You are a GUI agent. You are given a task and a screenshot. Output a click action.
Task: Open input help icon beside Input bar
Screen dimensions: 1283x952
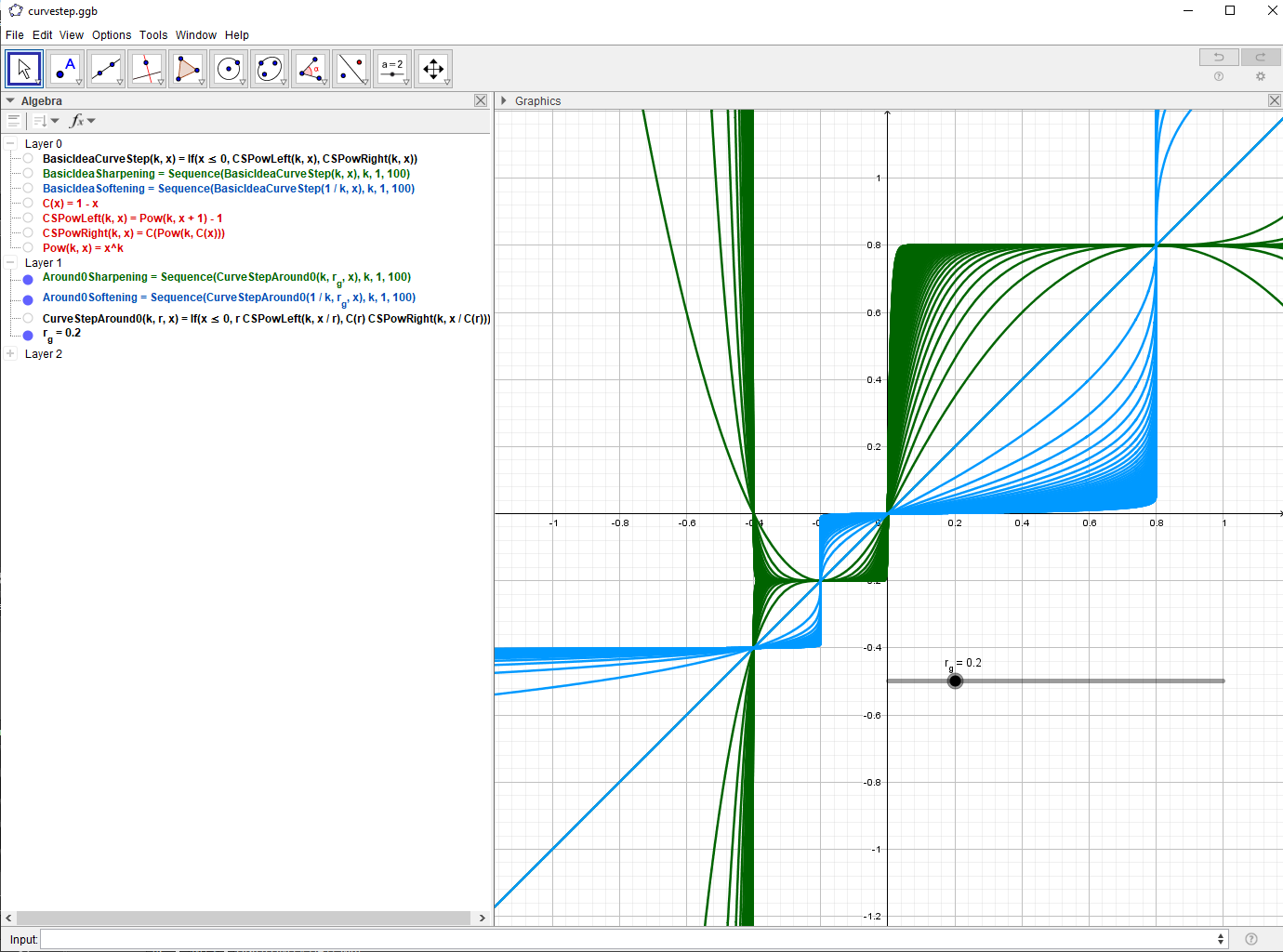[x=1251, y=939]
